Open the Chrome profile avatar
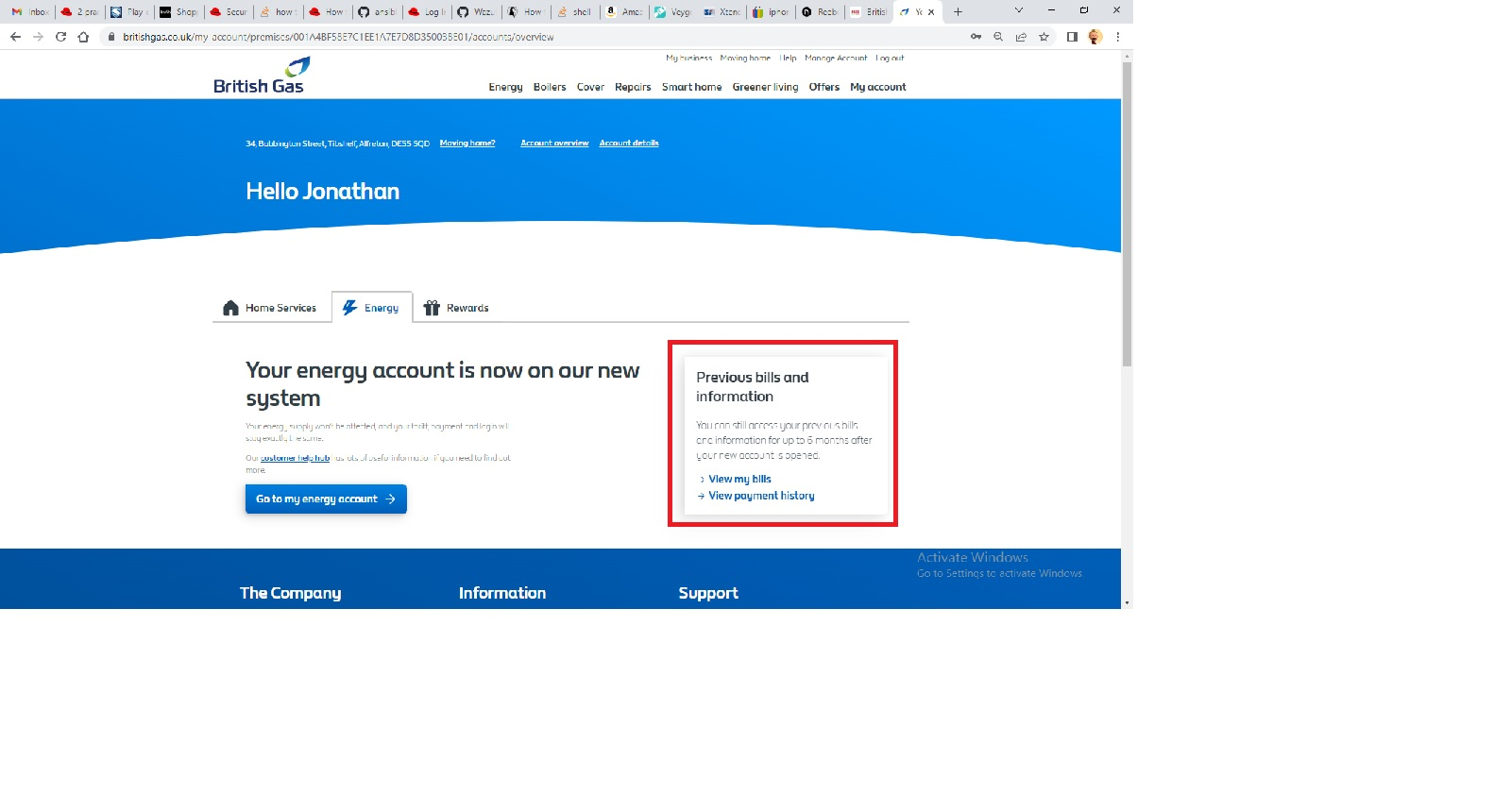This screenshot has width=1511, height=812. (1095, 37)
